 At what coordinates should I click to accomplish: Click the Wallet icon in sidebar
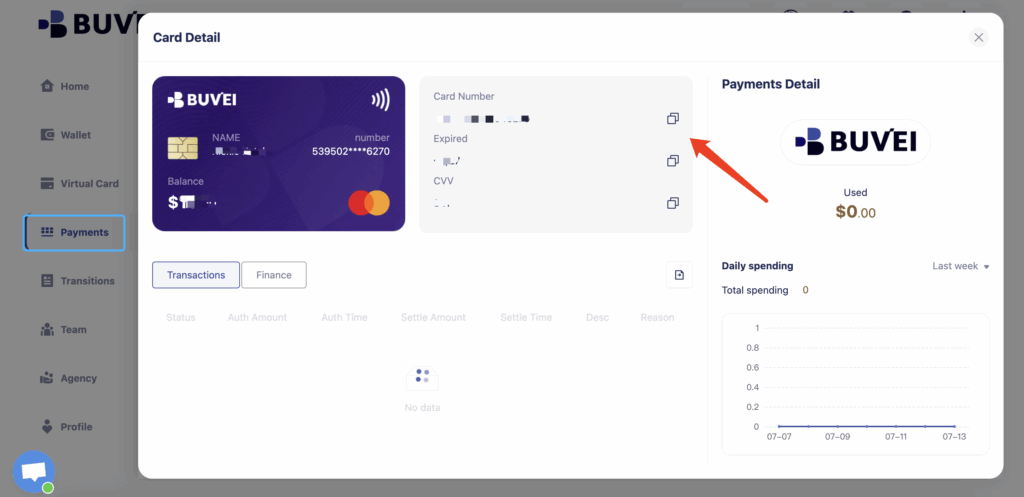coord(47,135)
